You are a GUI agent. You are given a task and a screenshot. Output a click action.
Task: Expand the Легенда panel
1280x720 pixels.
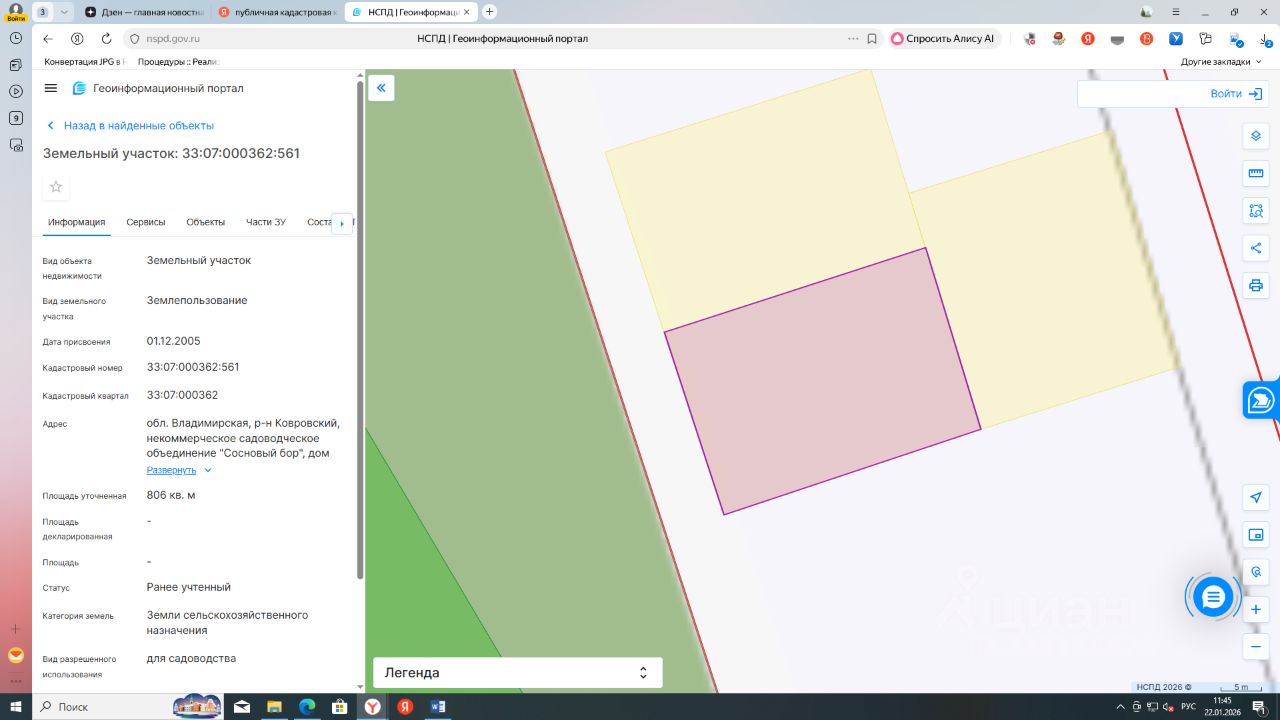[x=518, y=673]
